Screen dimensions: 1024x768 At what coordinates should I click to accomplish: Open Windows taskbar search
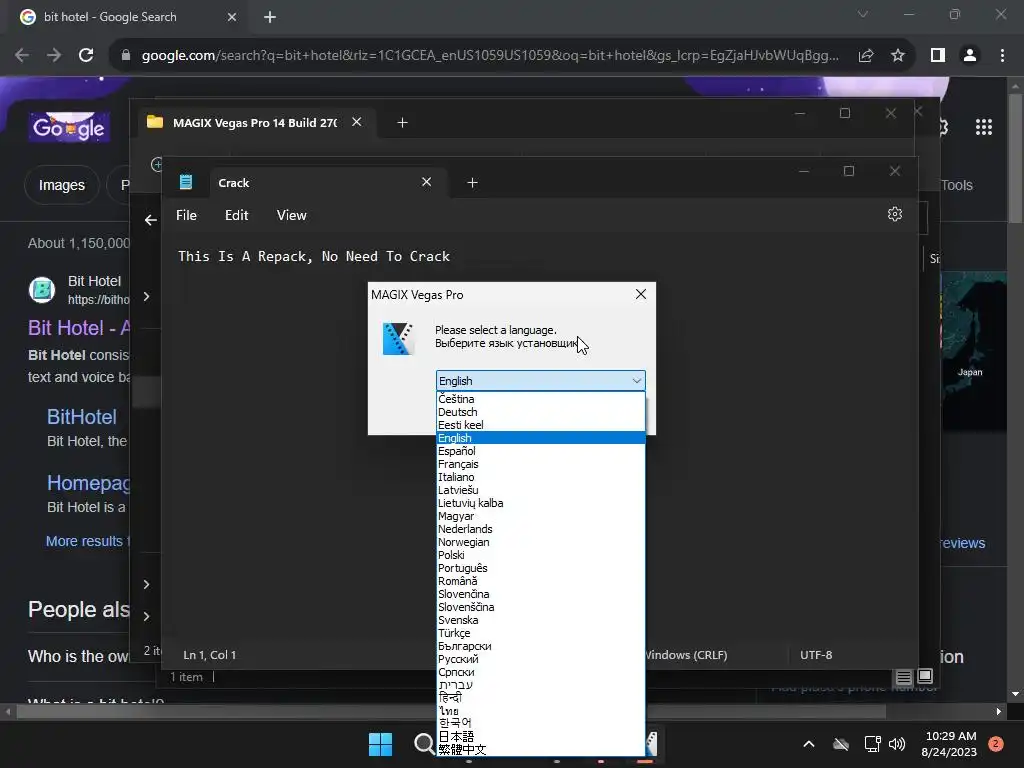[x=424, y=744]
